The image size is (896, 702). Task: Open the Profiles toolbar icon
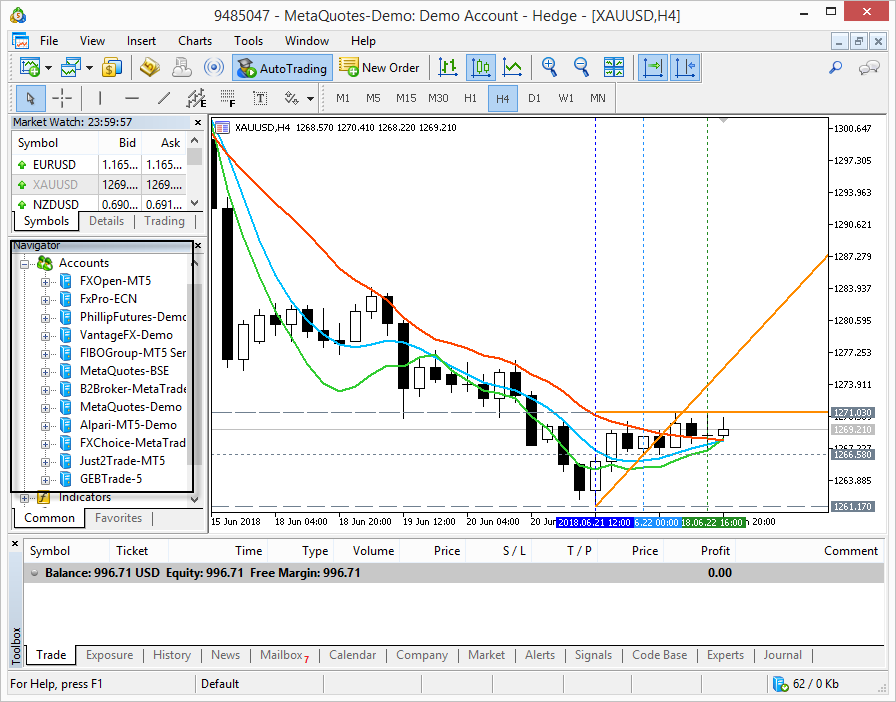click(x=70, y=68)
